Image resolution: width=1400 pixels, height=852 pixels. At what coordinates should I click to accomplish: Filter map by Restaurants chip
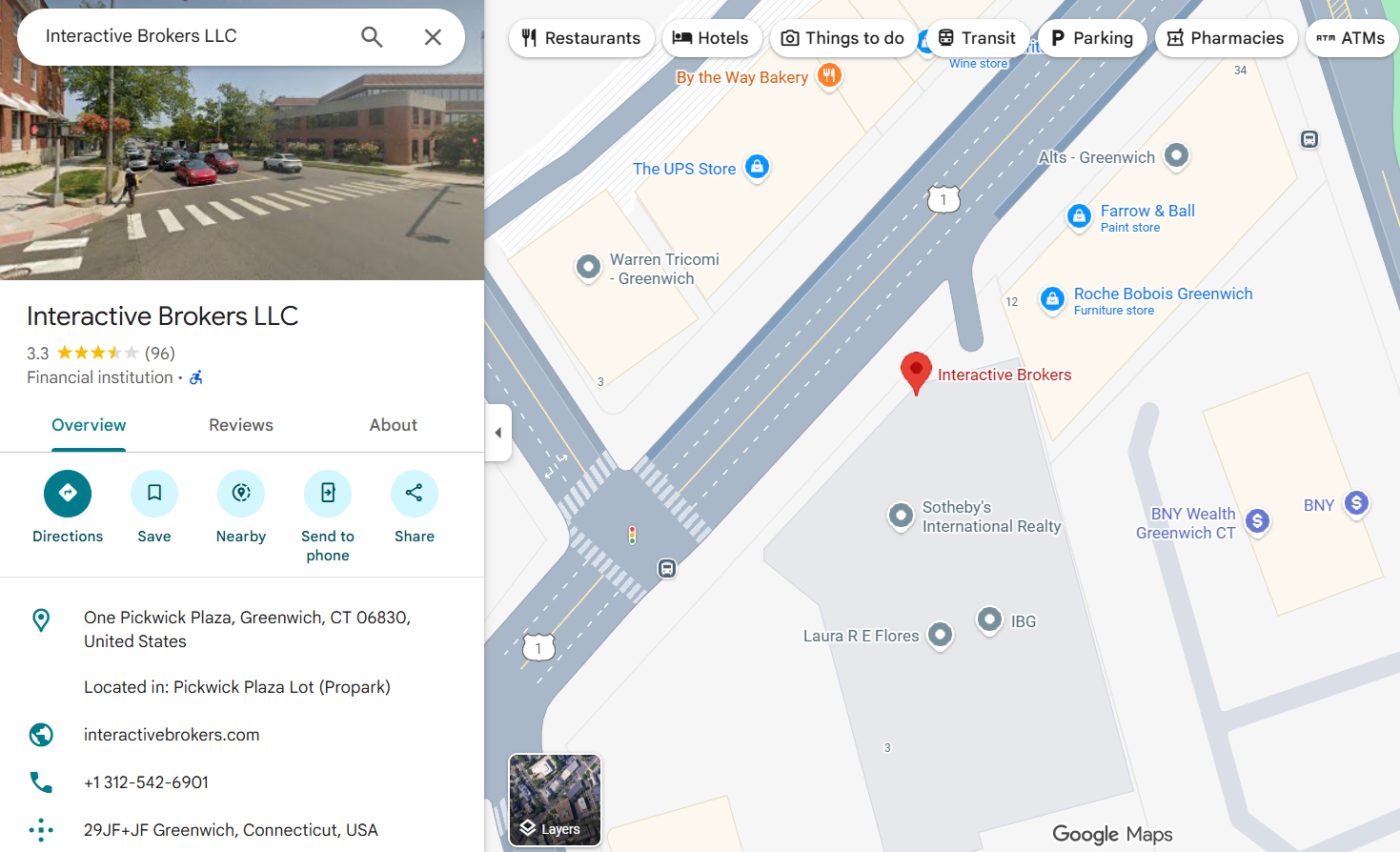581,38
